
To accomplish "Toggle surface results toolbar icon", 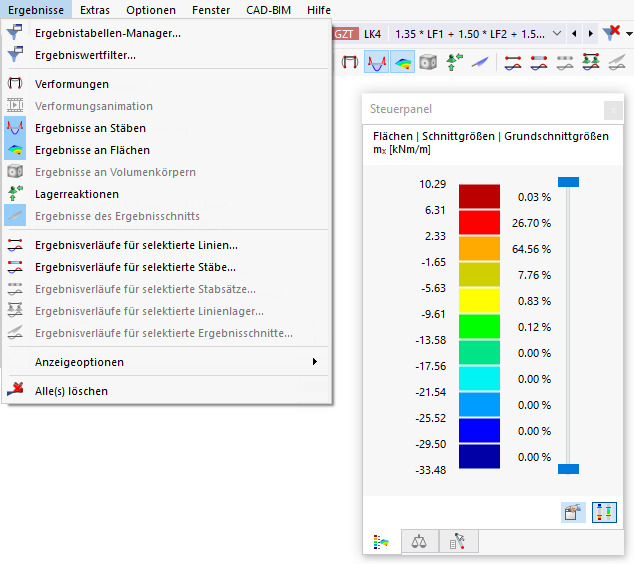I will tap(403, 62).
